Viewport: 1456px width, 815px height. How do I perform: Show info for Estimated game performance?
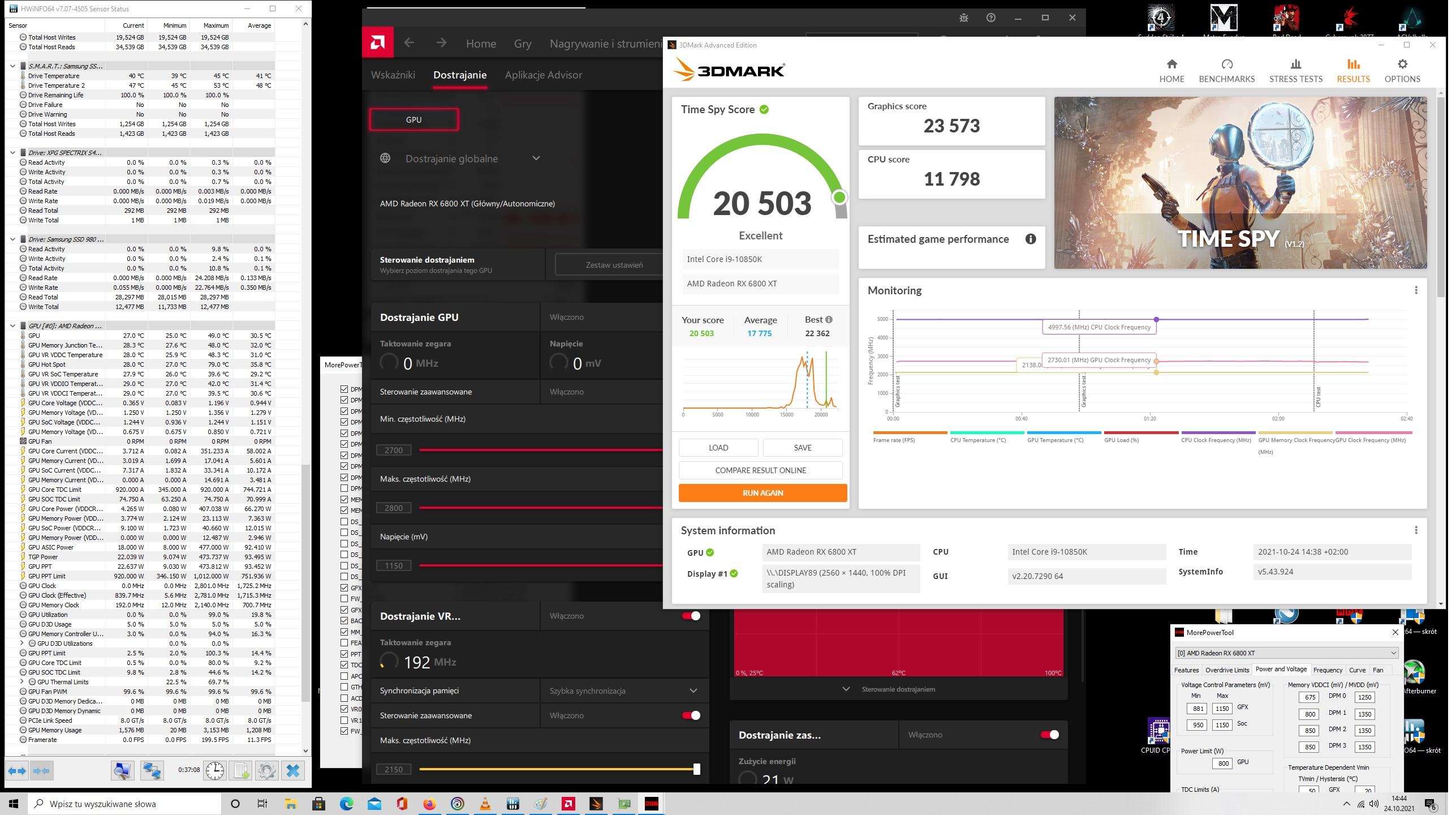pyautogui.click(x=1031, y=239)
